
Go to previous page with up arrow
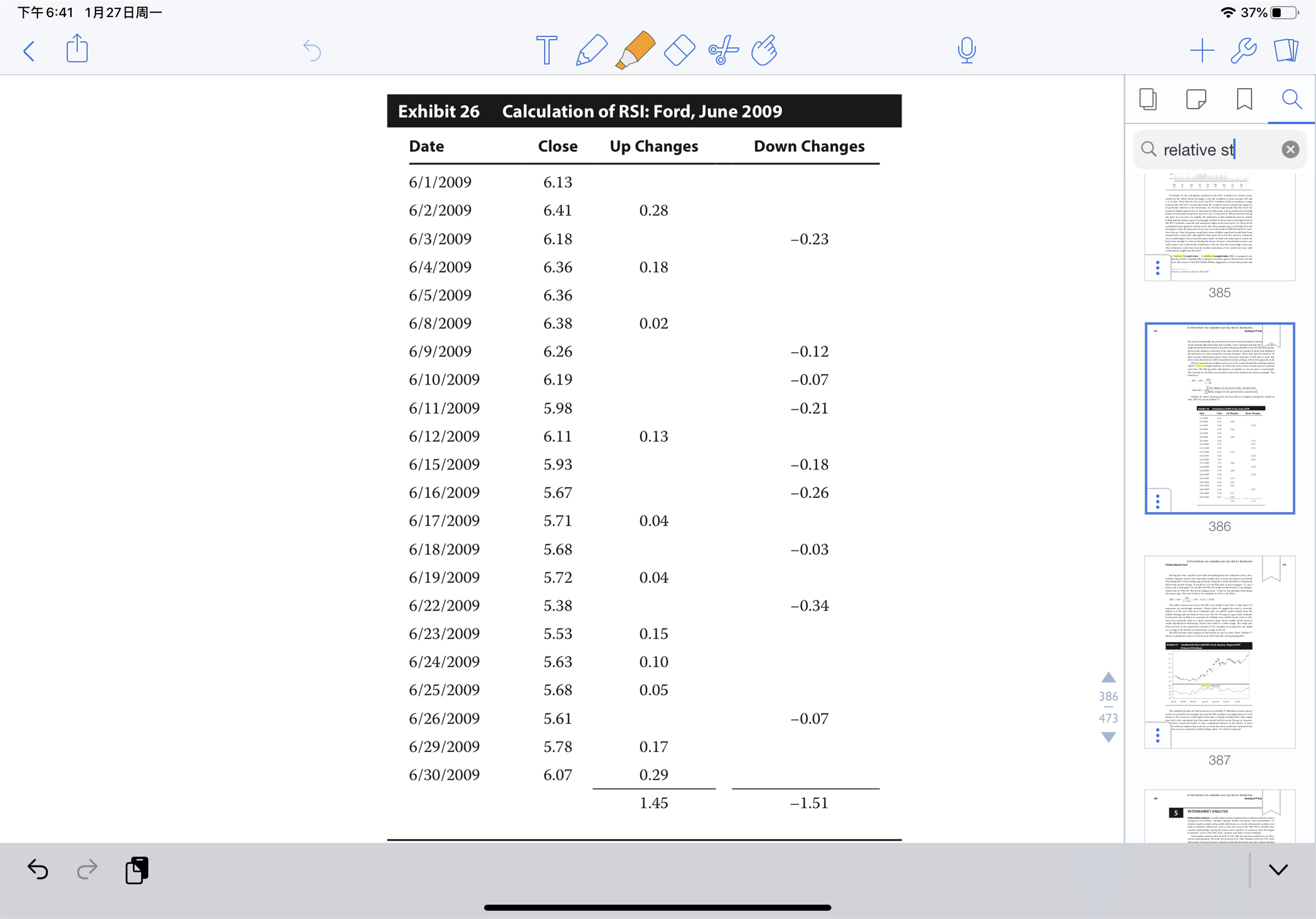click(x=1108, y=677)
